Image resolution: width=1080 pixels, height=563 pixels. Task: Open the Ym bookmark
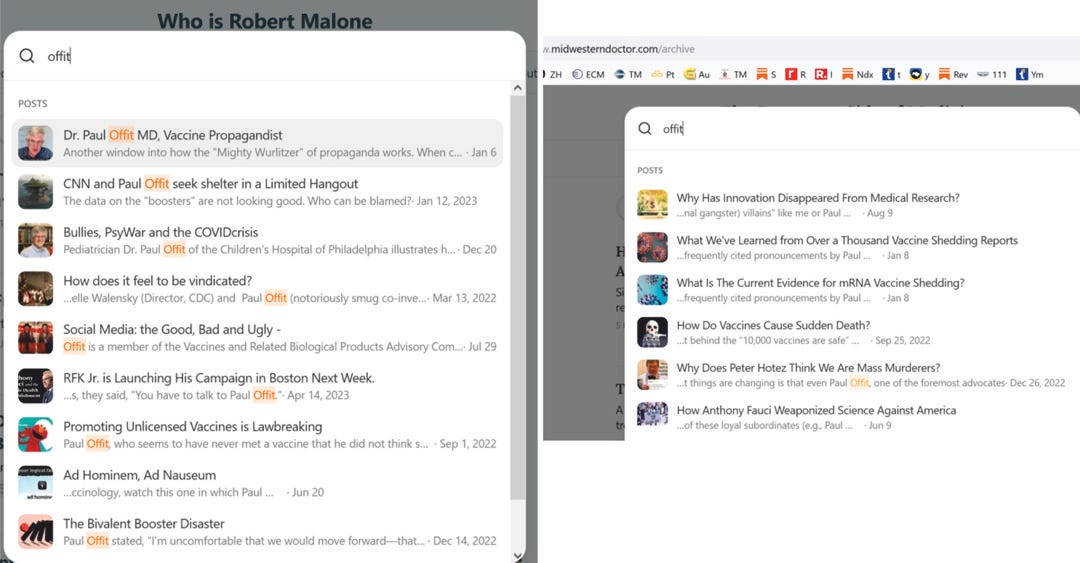pos(1030,74)
